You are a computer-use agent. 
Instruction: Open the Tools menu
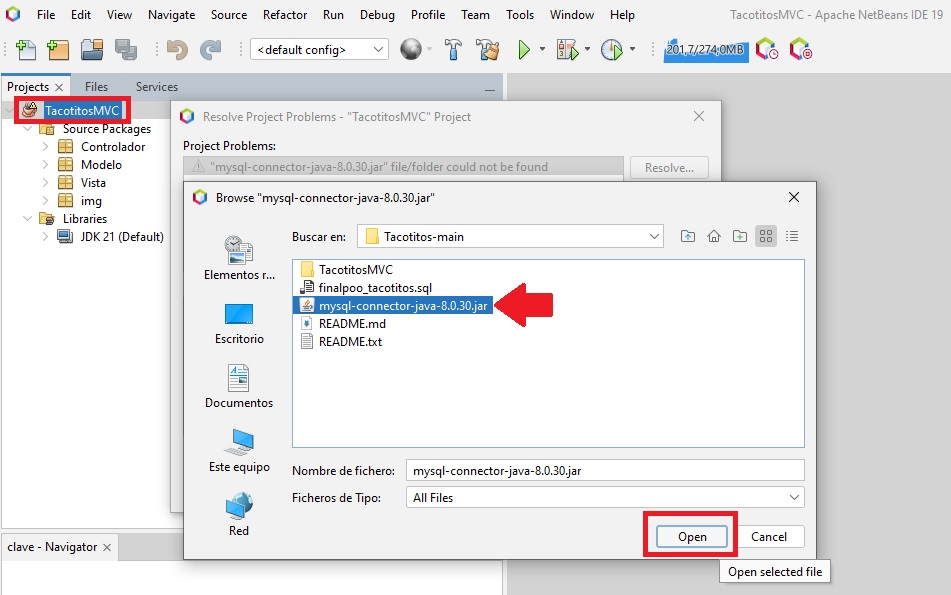[520, 15]
